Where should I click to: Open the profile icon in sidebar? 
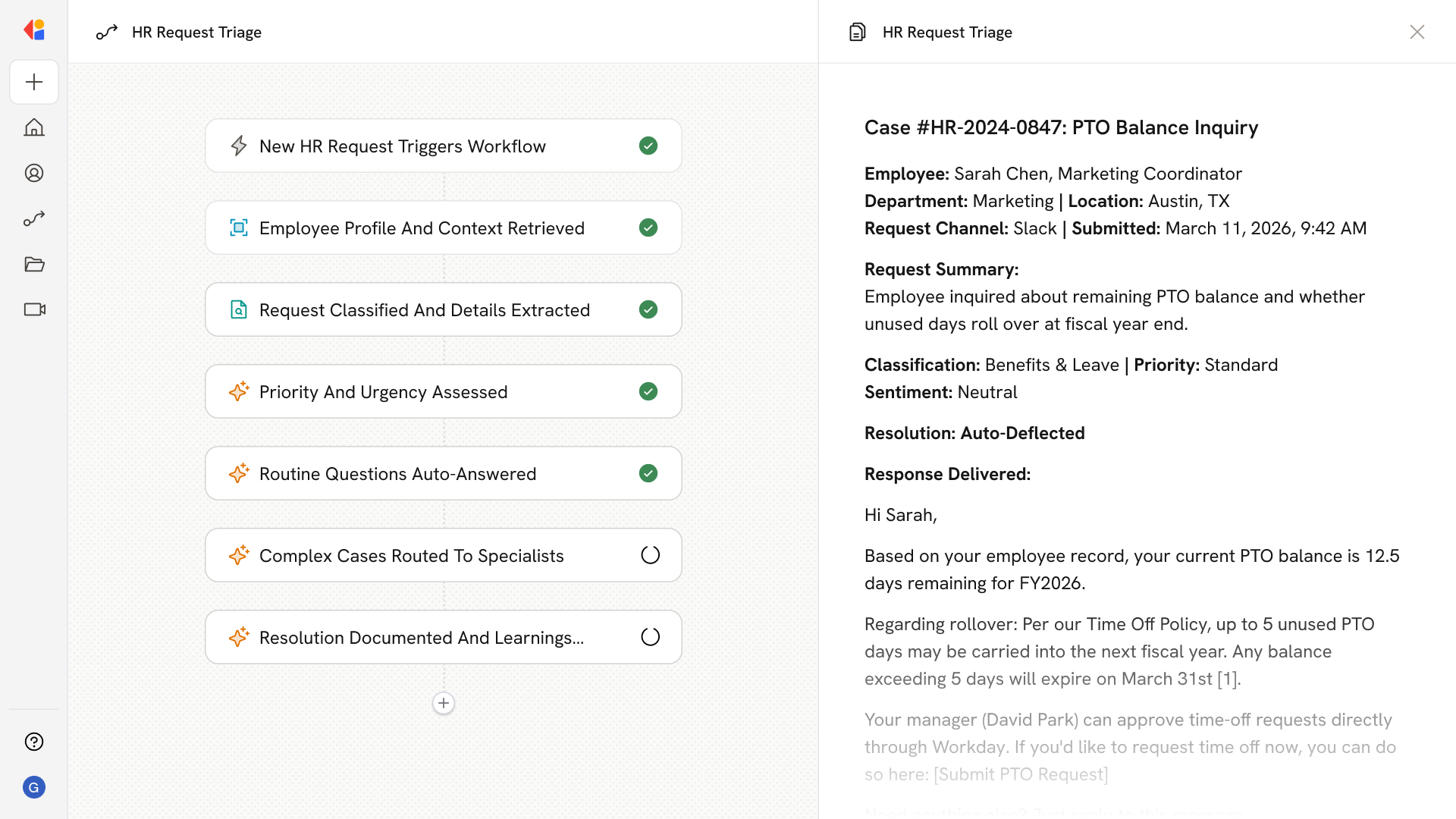click(34, 173)
